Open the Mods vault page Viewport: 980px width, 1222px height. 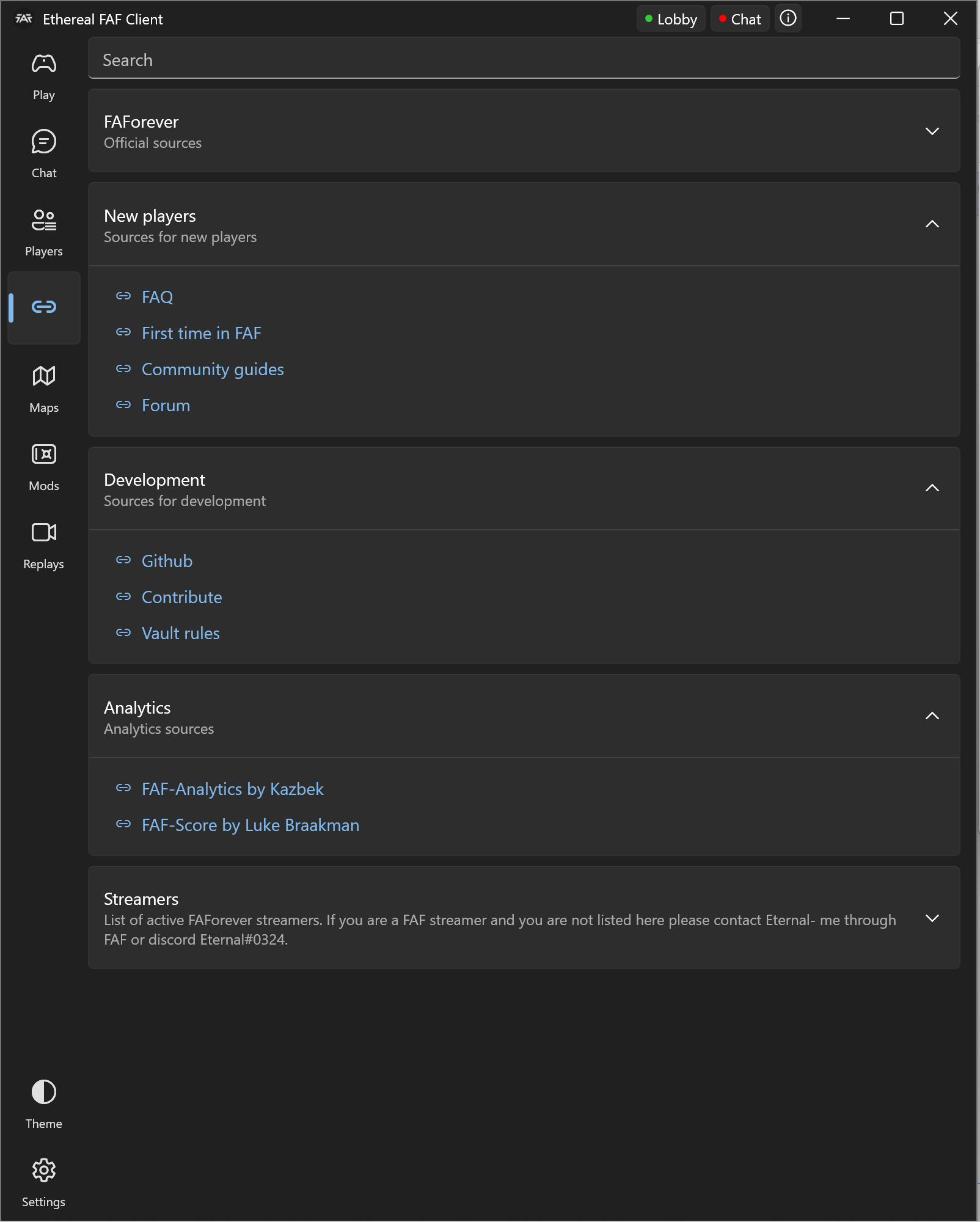[x=44, y=467]
